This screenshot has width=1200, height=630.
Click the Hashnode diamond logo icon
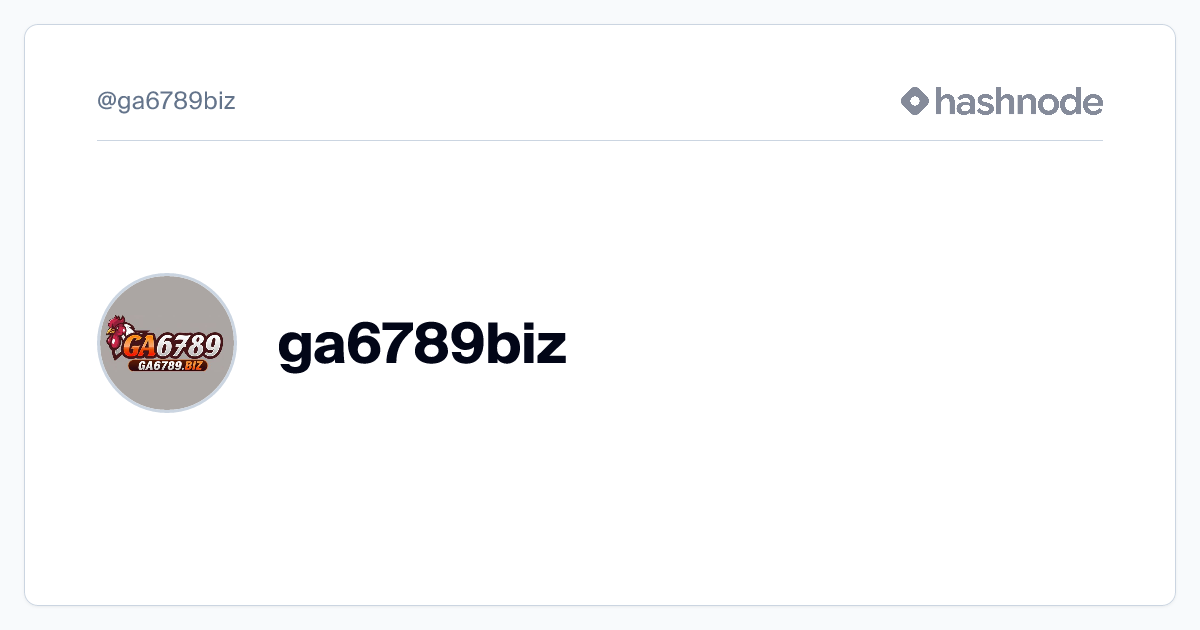pyautogui.click(x=915, y=101)
